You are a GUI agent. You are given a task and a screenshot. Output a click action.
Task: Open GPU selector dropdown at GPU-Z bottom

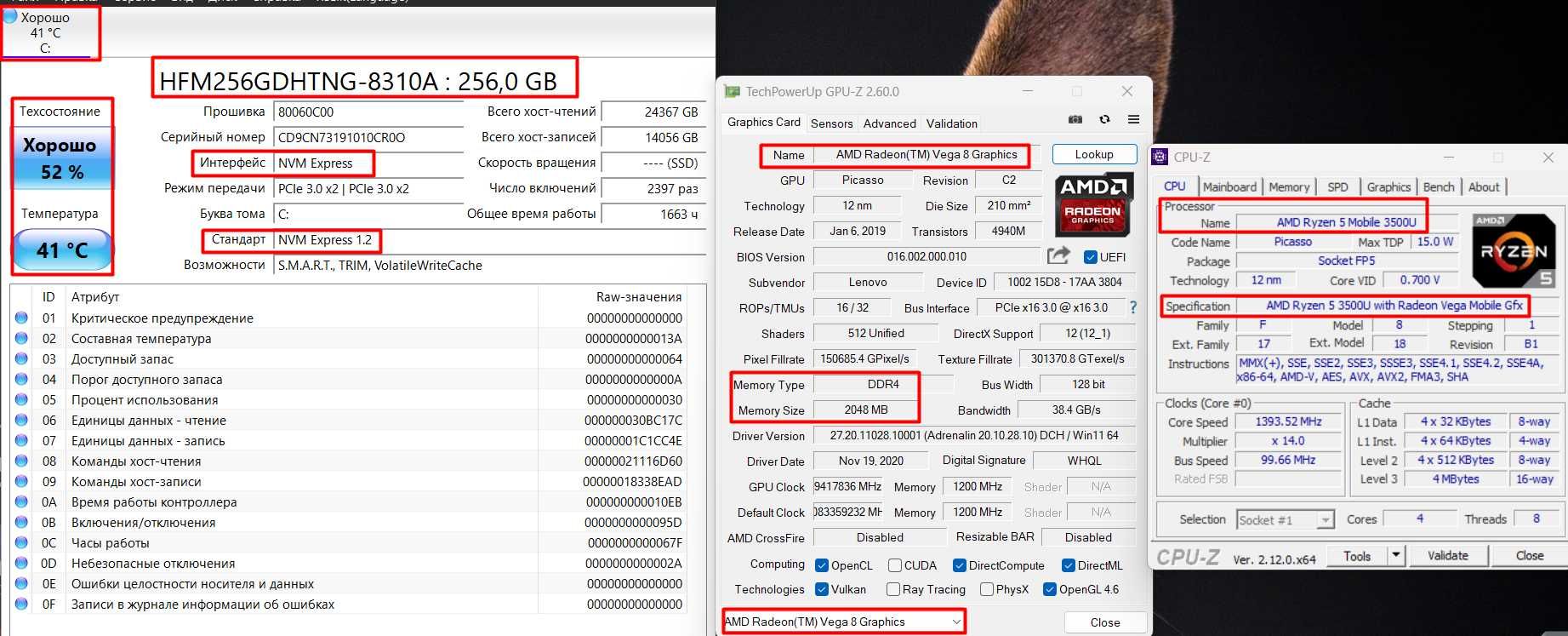(844, 622)
